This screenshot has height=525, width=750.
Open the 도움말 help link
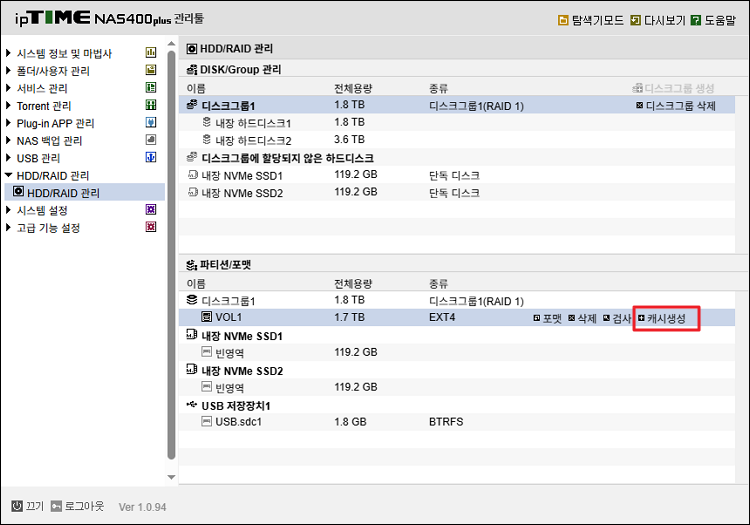coord(712,20)
